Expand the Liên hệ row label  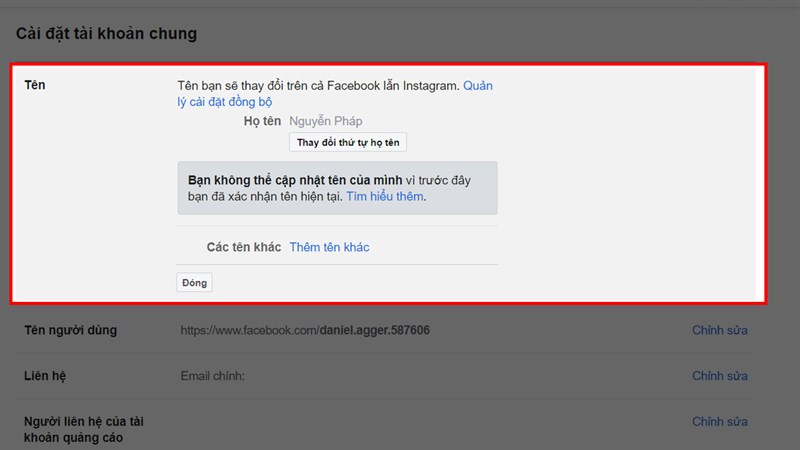[x=48, y=376]
